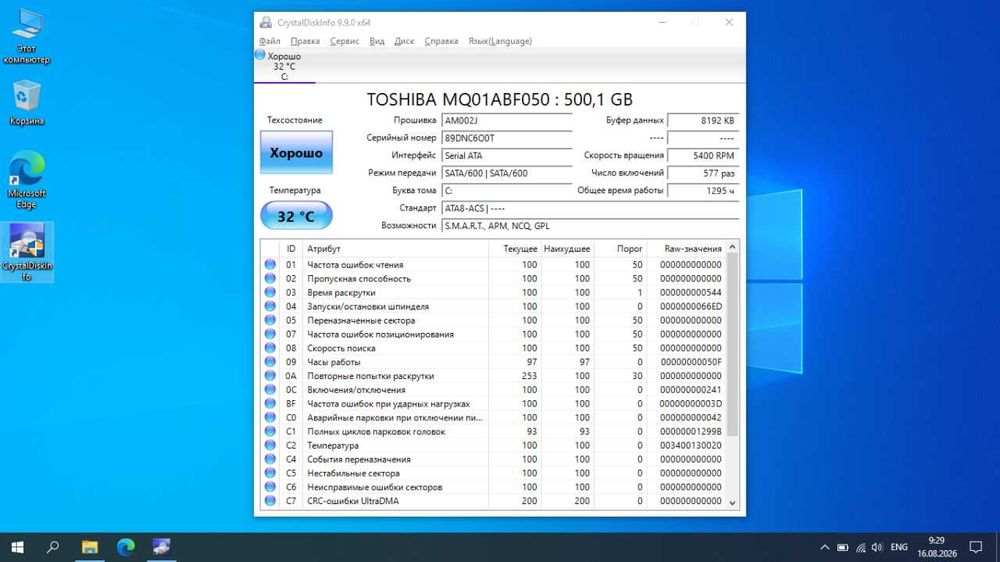Click the status circle for attribute 02
This screenshot has height=562, width=1000.
270,278
